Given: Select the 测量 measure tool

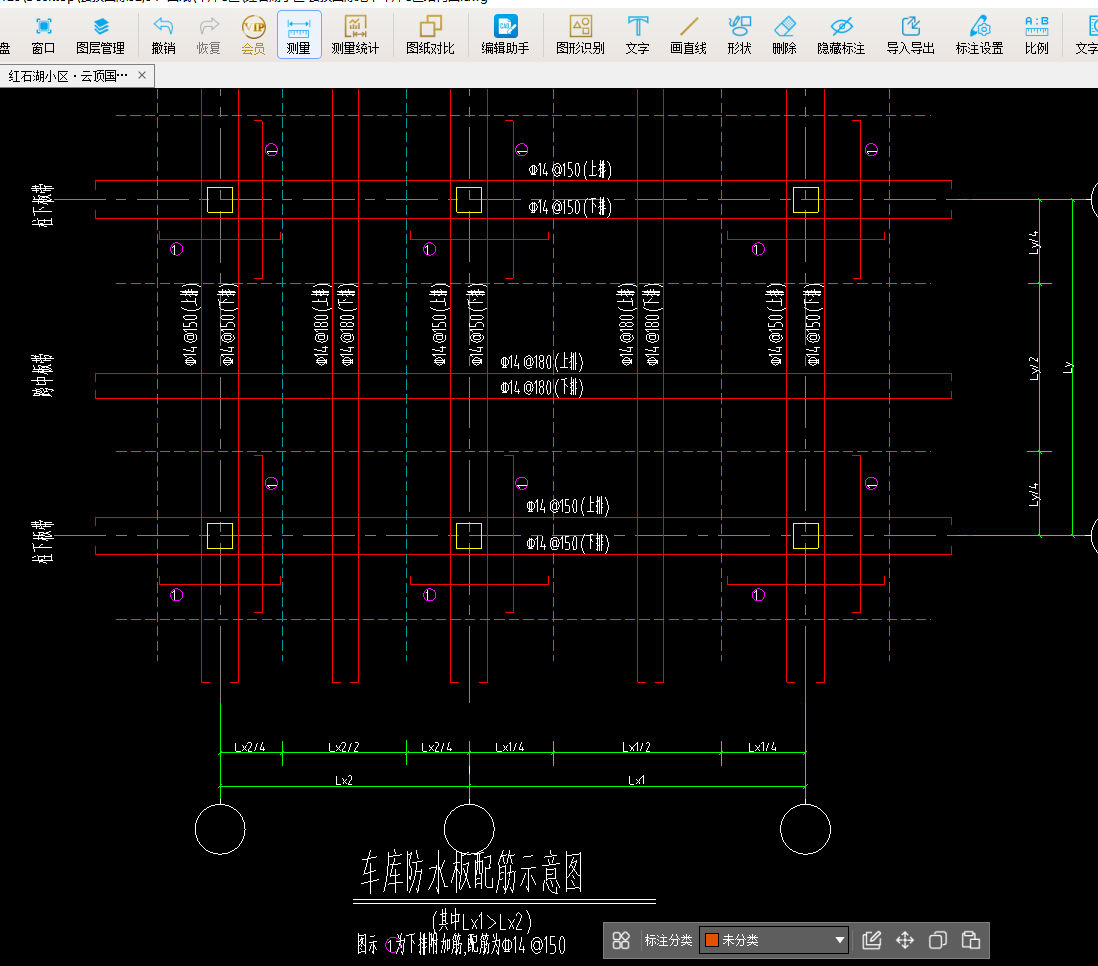Looking at the screenshot, I should tap(299, 36).
